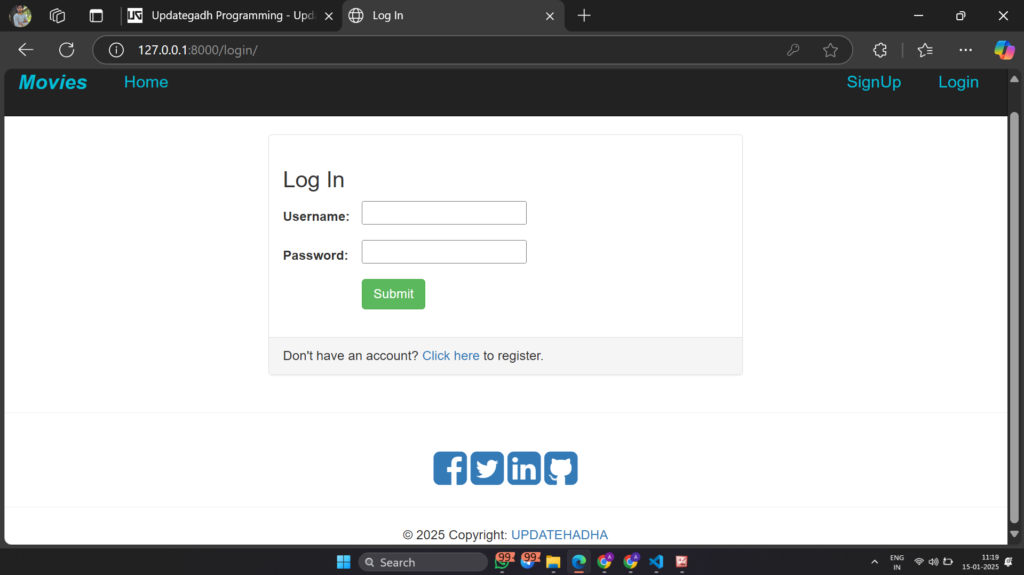Close the Log In tab
This screenshot has height=575, width=1024.
pos(550,16)
